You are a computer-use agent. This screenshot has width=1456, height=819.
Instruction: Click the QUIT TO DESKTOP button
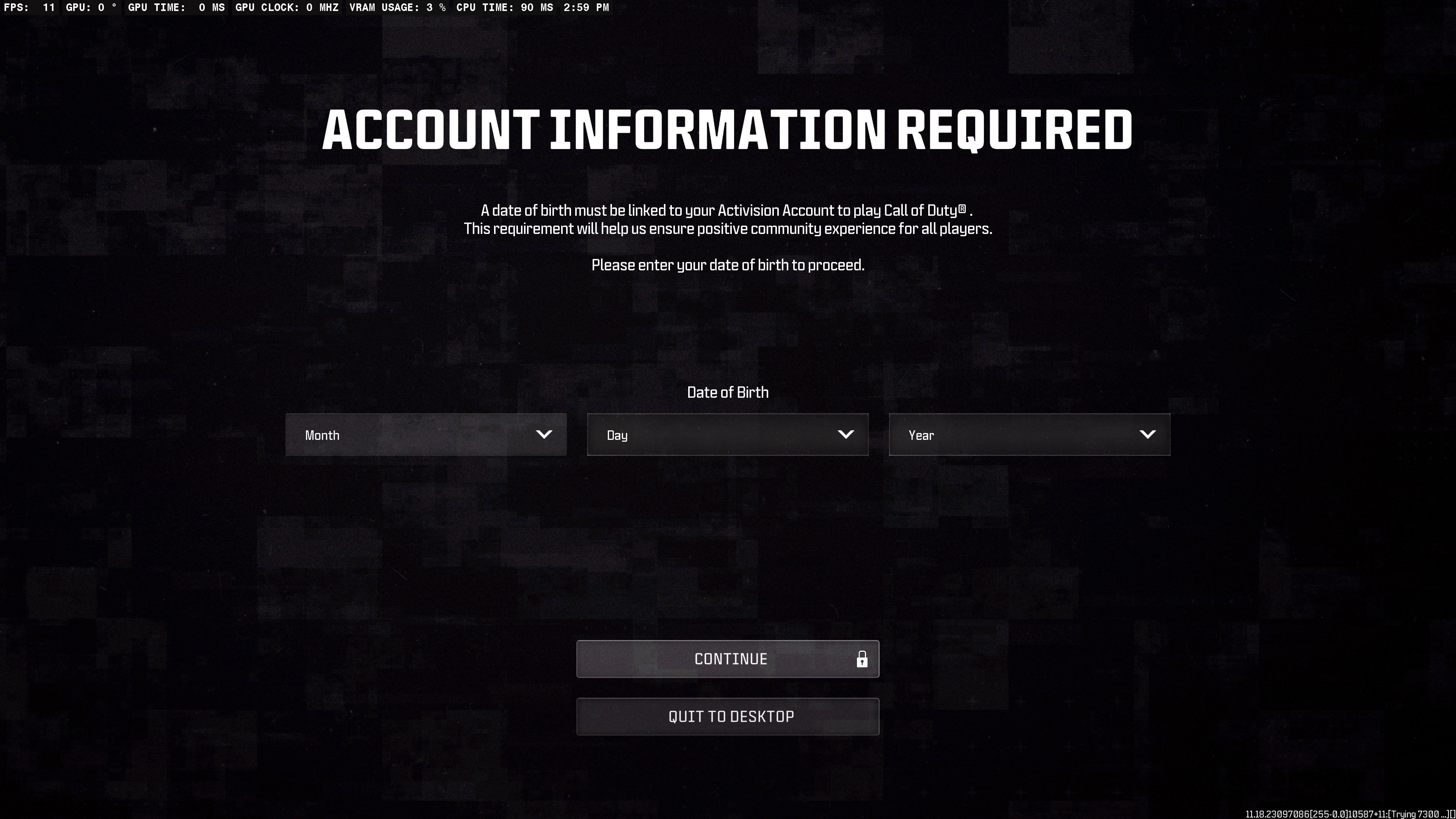pyautogui.click(x=728, y=717)
